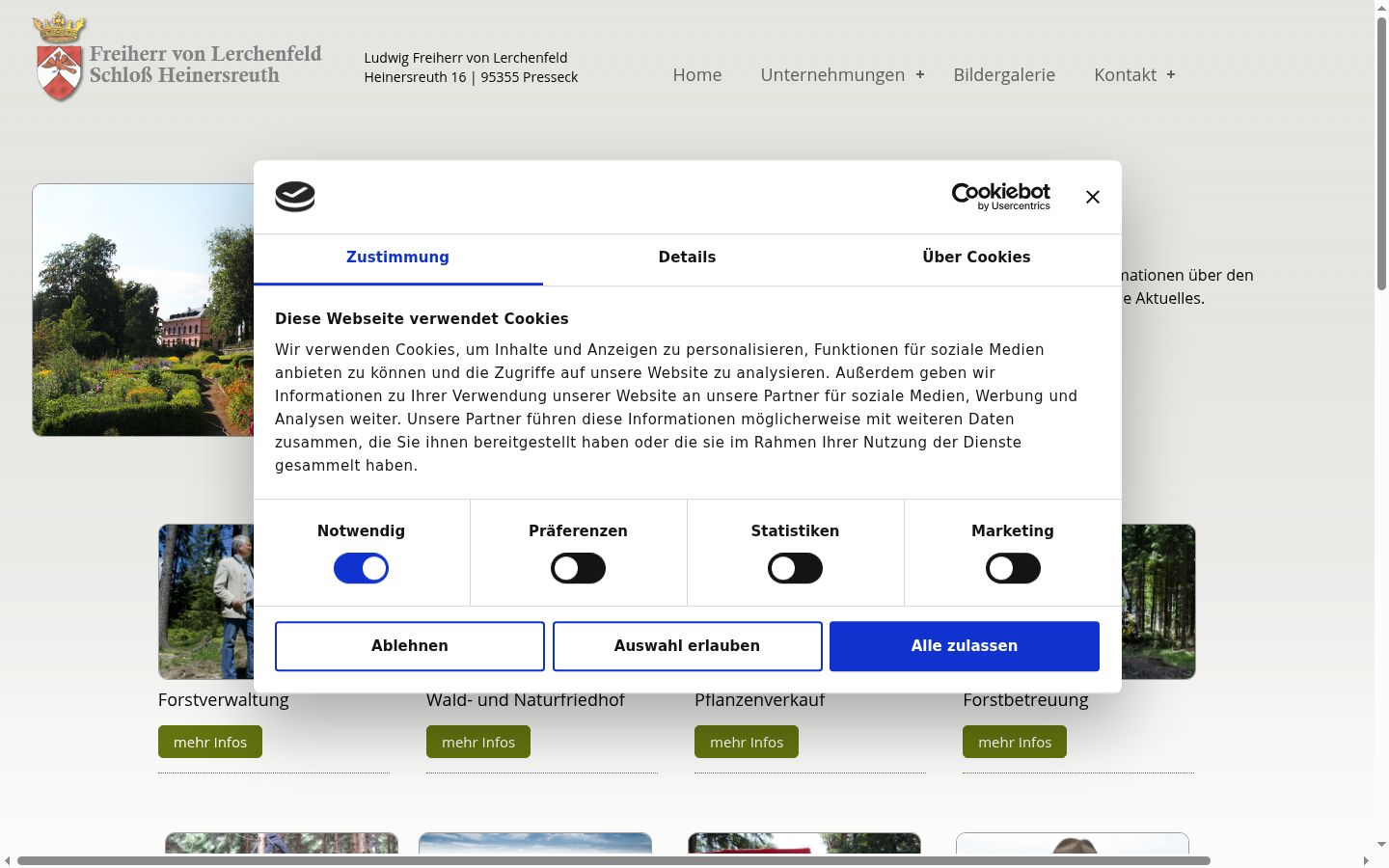Click the horizontal scrollbar at the bottom
The width and height of the screenshot is (1389, 868).
pyautogui.click(x=613, y=860)
